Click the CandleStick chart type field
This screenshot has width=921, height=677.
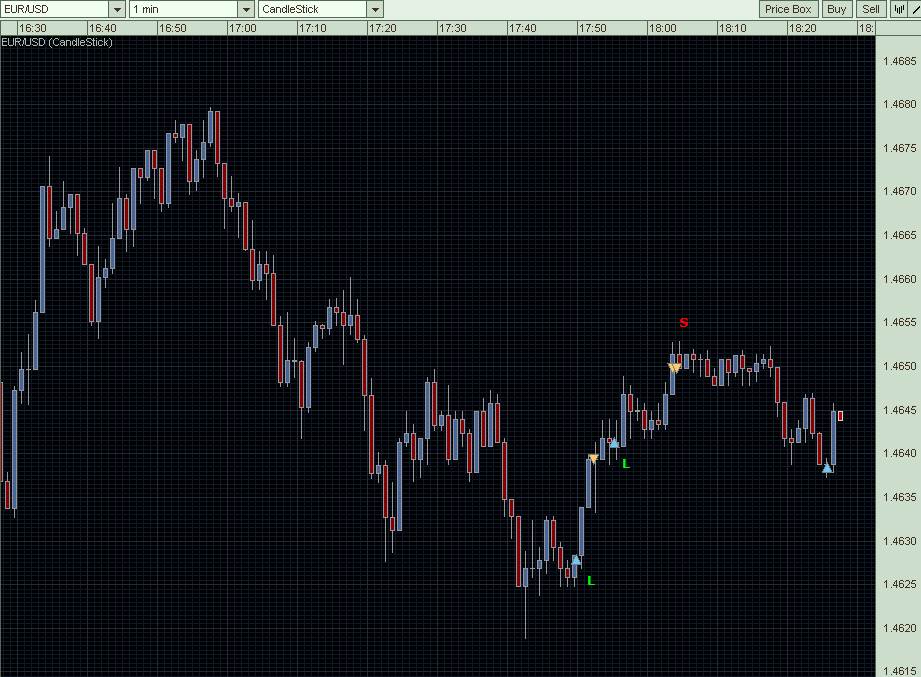313,9
